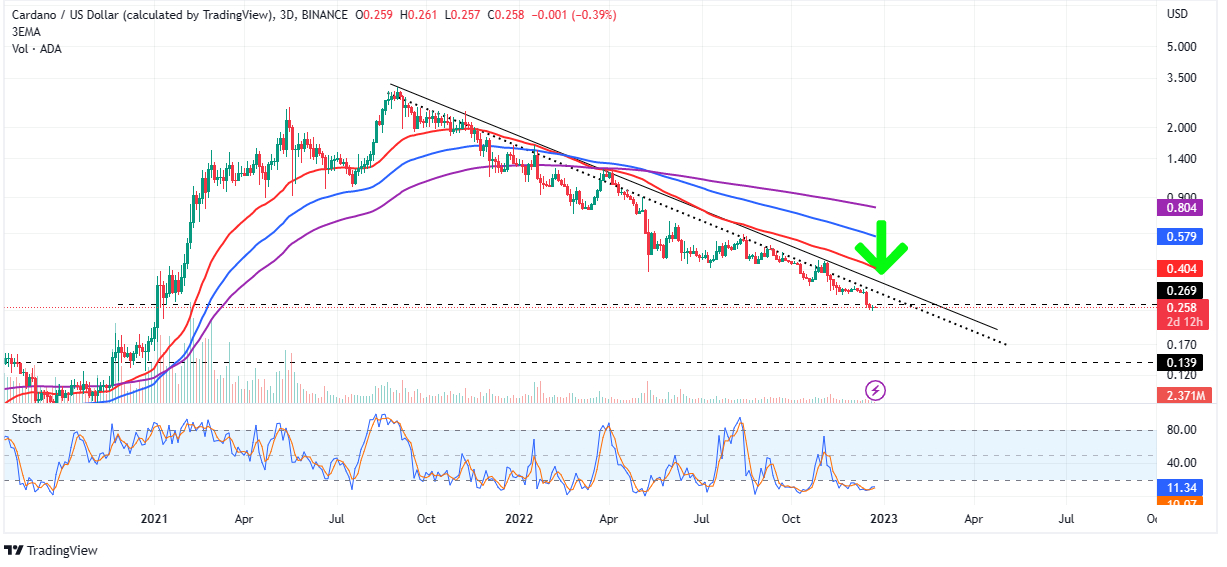The width and height of the screenshot is (1227, 567).
Task: Click the 0.139 horizontal line price label
Action: 1182,362
